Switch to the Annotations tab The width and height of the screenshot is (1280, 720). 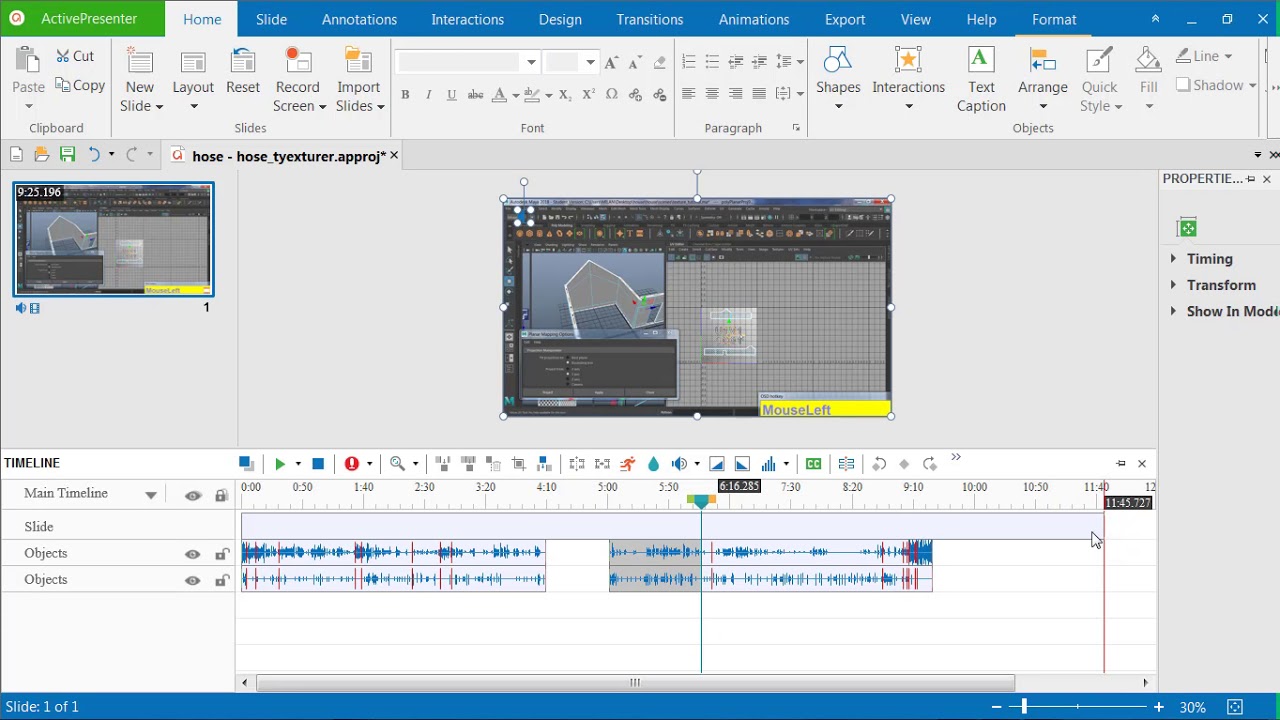[359, 19]
